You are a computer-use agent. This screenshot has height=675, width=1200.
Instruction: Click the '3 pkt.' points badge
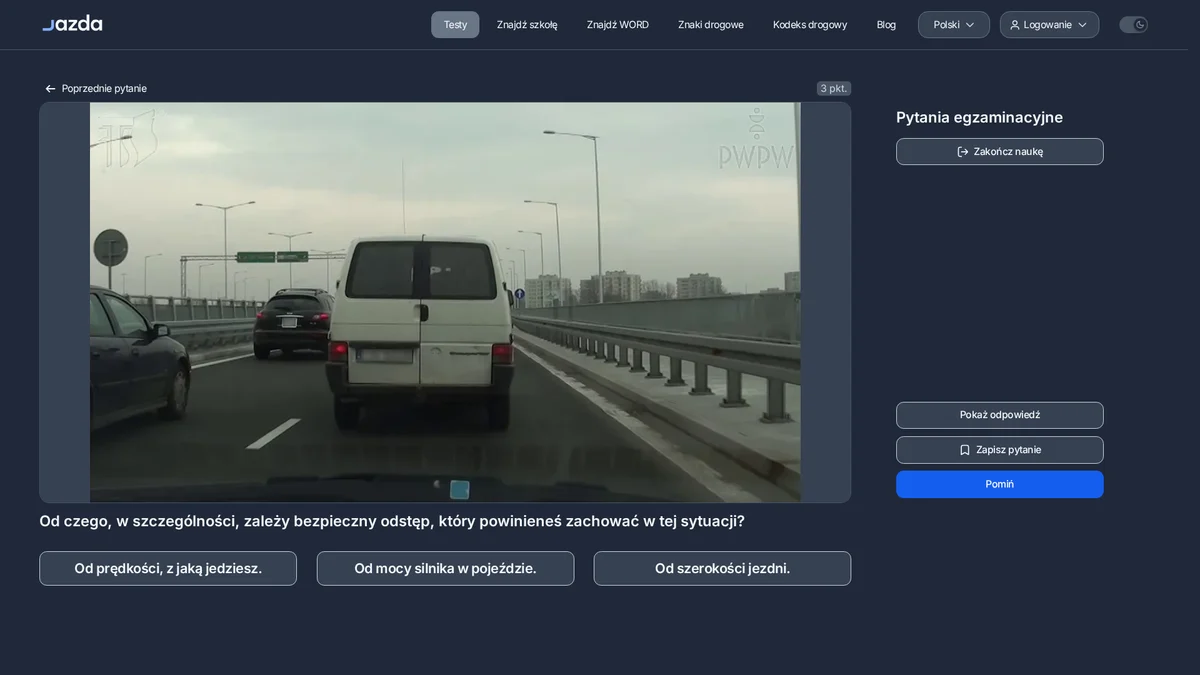[834, 89]
